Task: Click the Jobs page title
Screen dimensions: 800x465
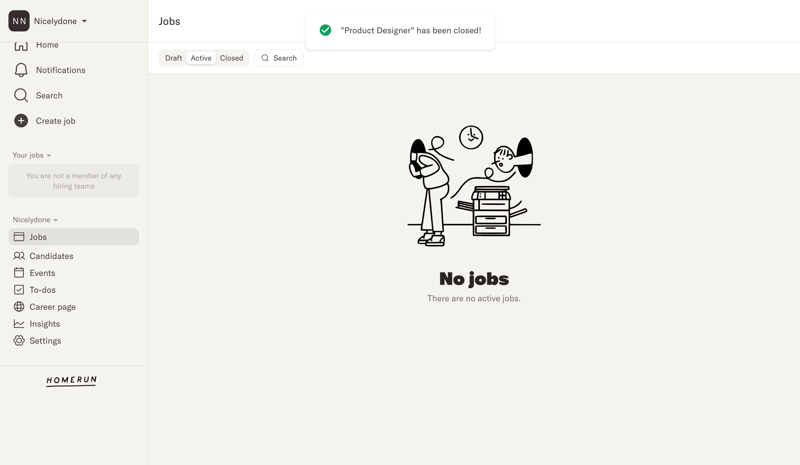Action: coord(169,21)
